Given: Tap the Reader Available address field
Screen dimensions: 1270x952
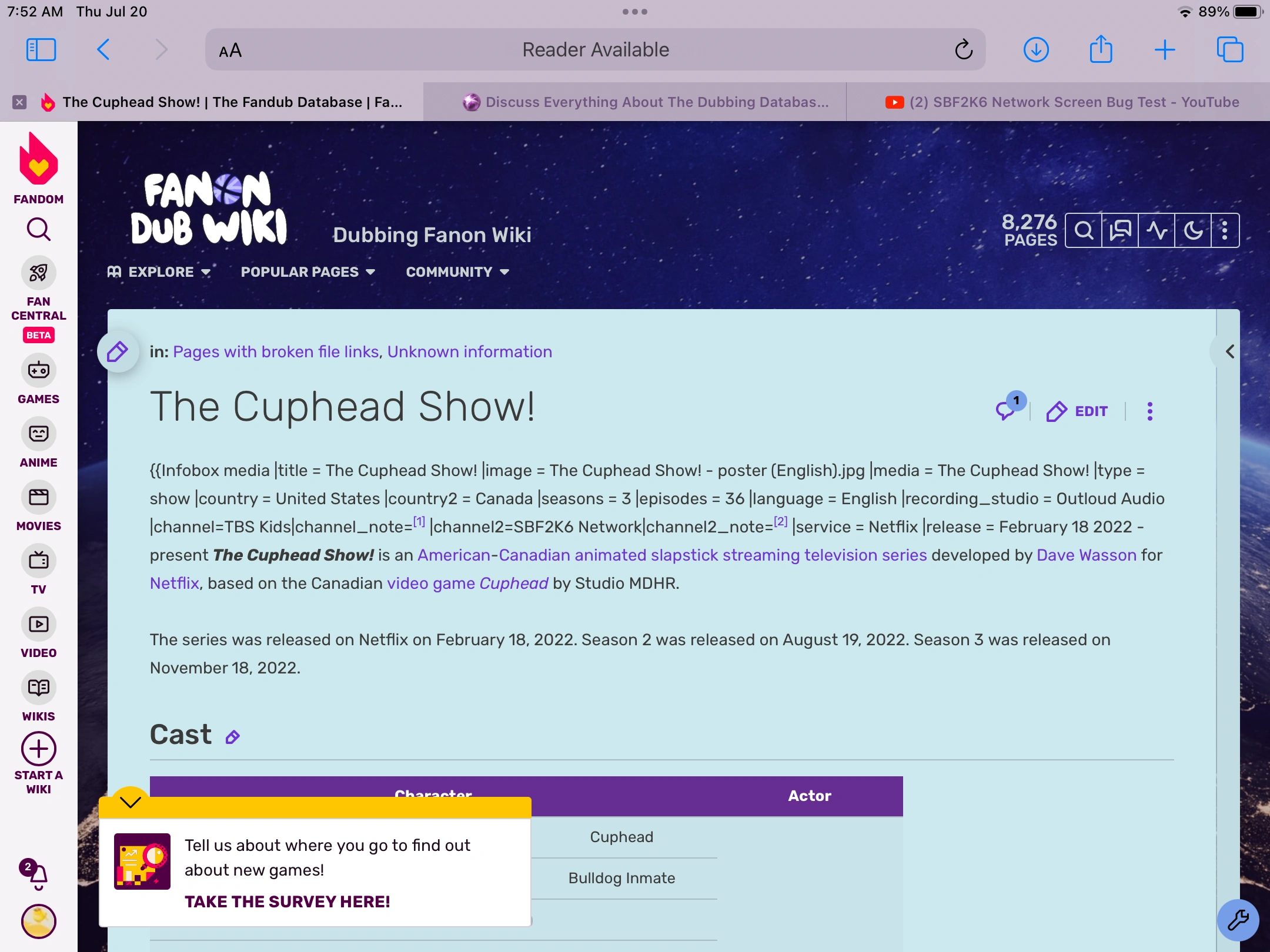Looking at the screenshot, I should pos(595,50).
